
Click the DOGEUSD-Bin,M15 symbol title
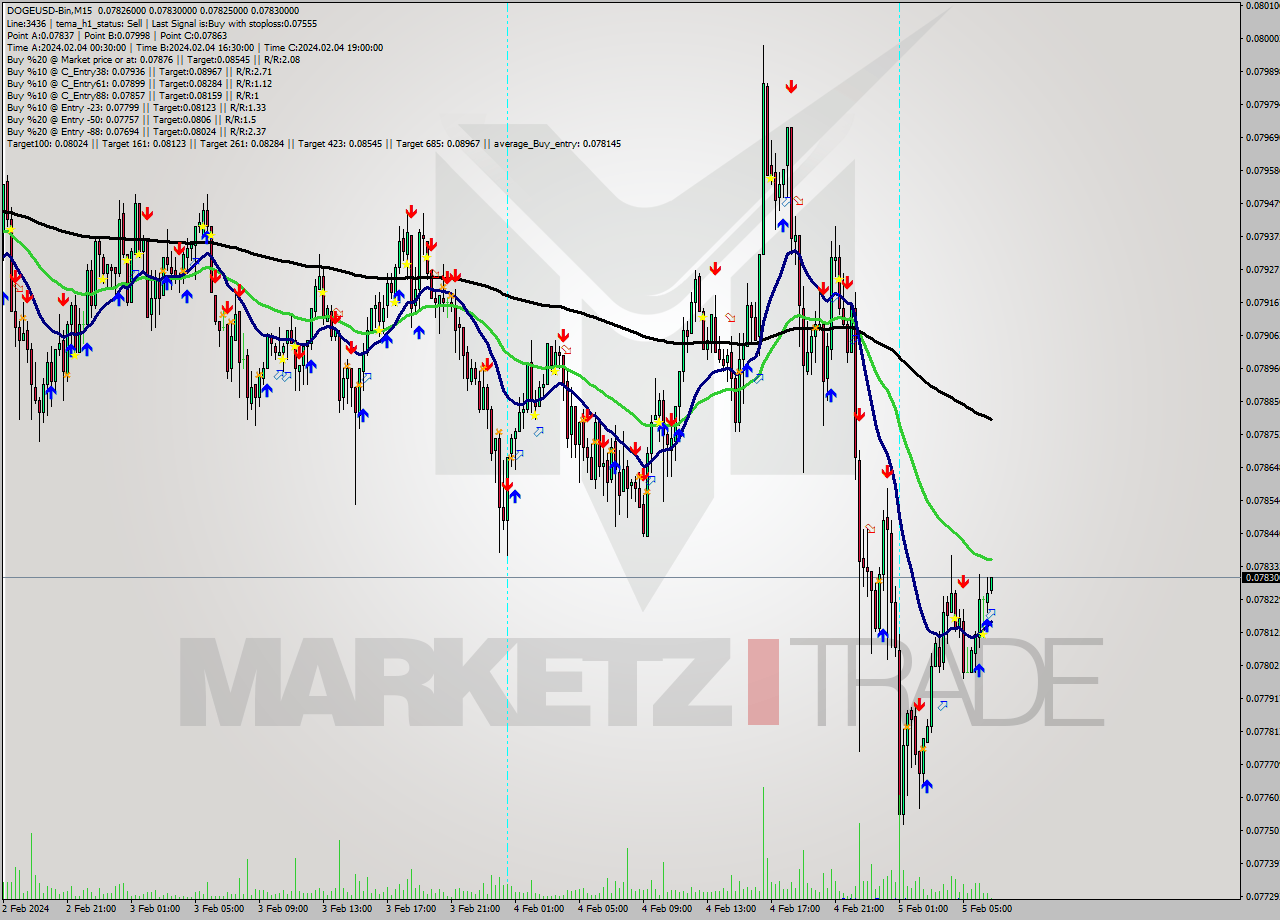pos(49,11)
